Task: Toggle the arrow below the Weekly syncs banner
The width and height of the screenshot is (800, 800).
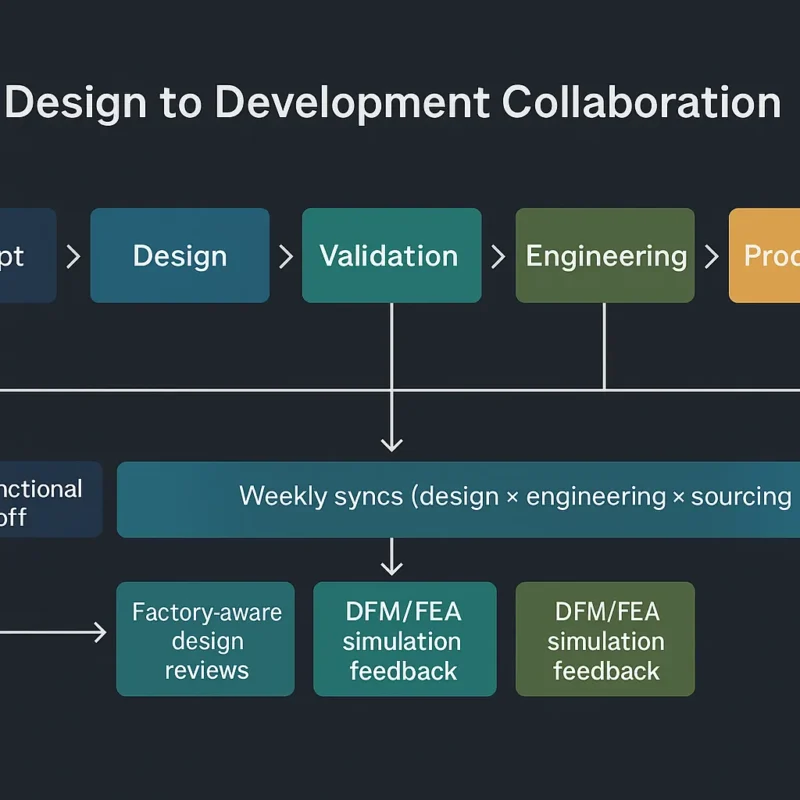Action: pos(391,557)
